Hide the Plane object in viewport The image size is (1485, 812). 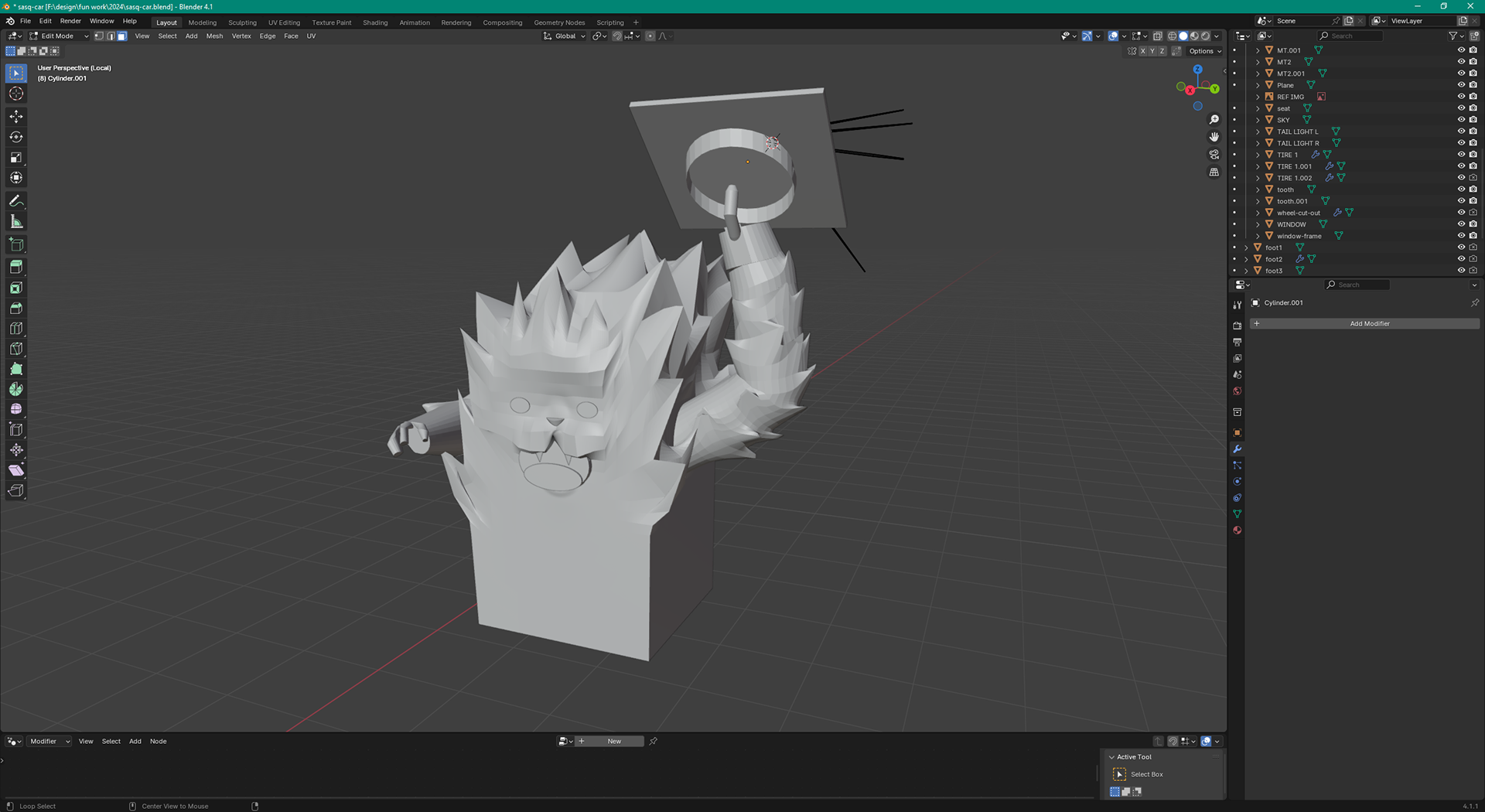(1461, 85)
